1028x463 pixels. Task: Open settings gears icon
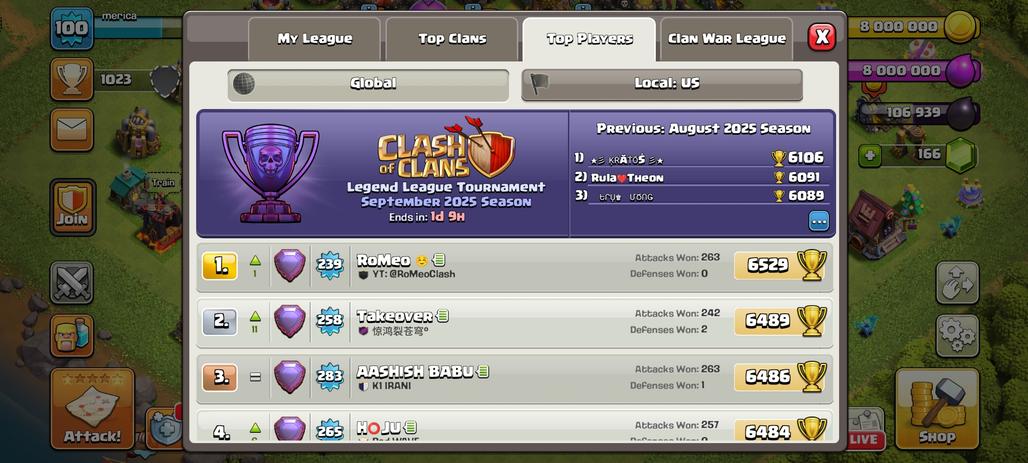(957, 336)
